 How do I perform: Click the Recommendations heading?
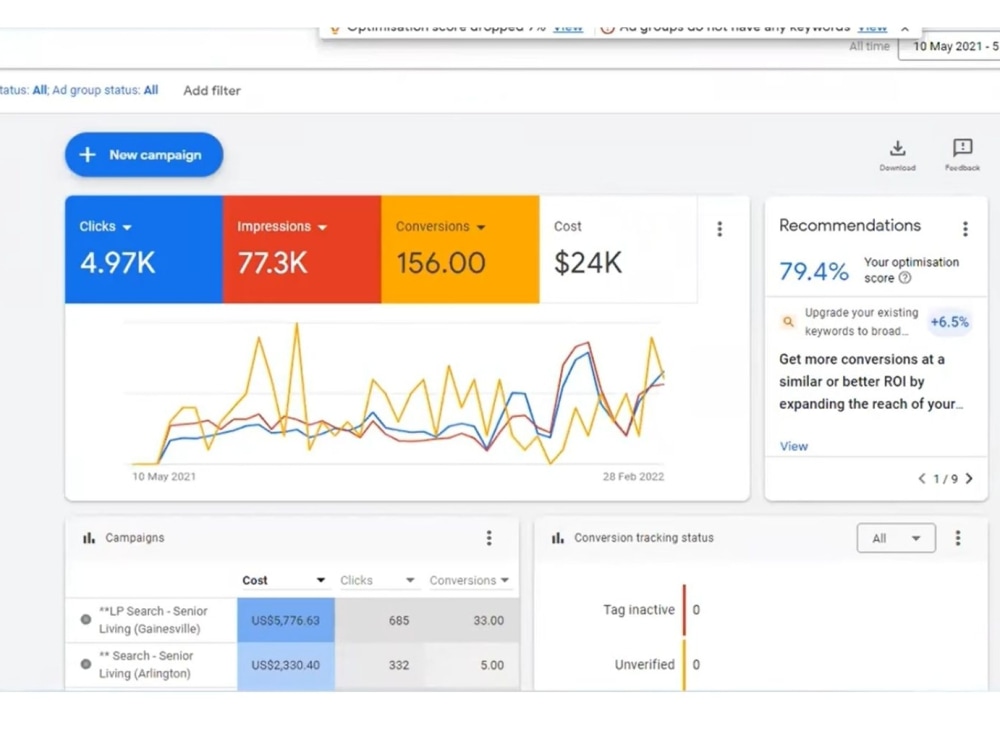849,225
